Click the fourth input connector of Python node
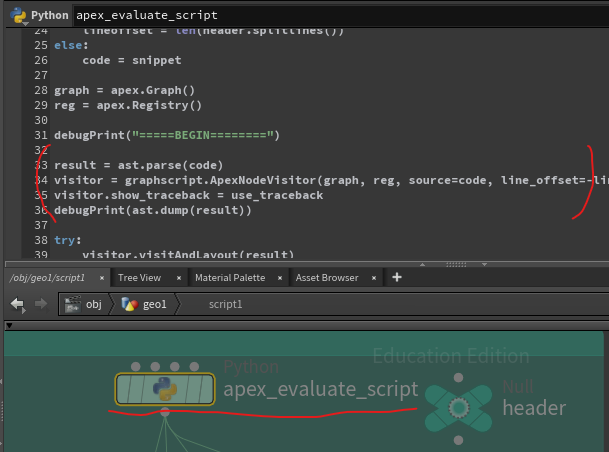This screenshot has width=609, height=452. tap(194, 367)
